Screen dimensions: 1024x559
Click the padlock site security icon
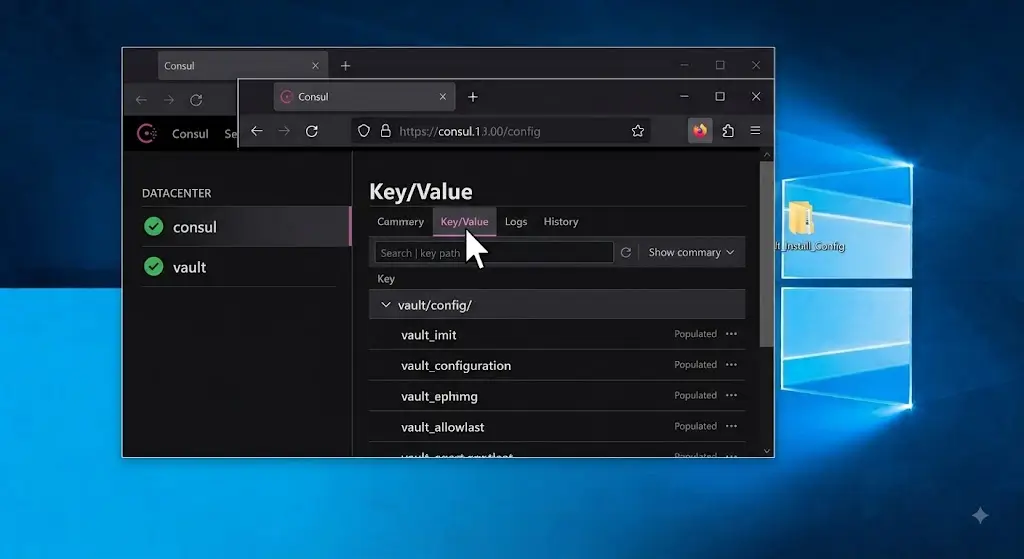point(386,131)
